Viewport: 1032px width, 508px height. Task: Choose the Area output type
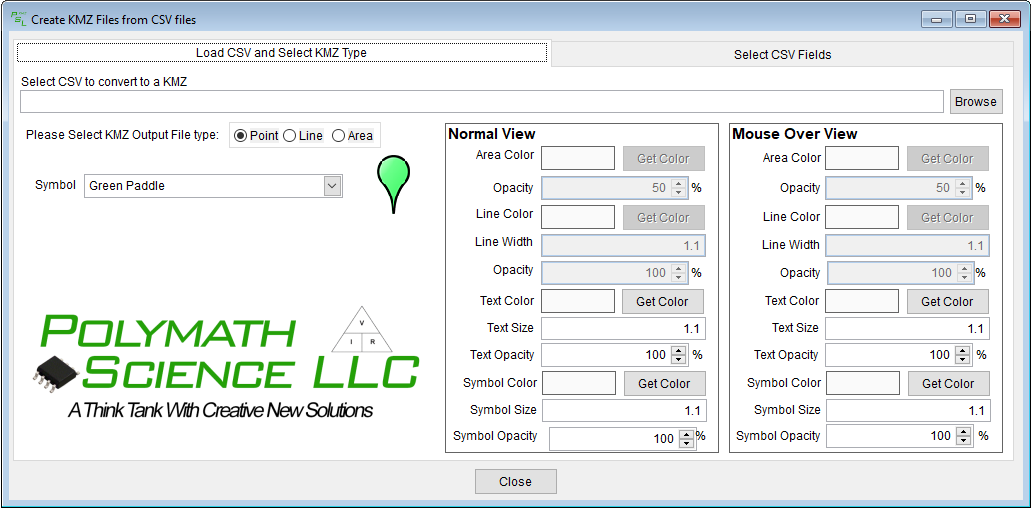[339, 136]
